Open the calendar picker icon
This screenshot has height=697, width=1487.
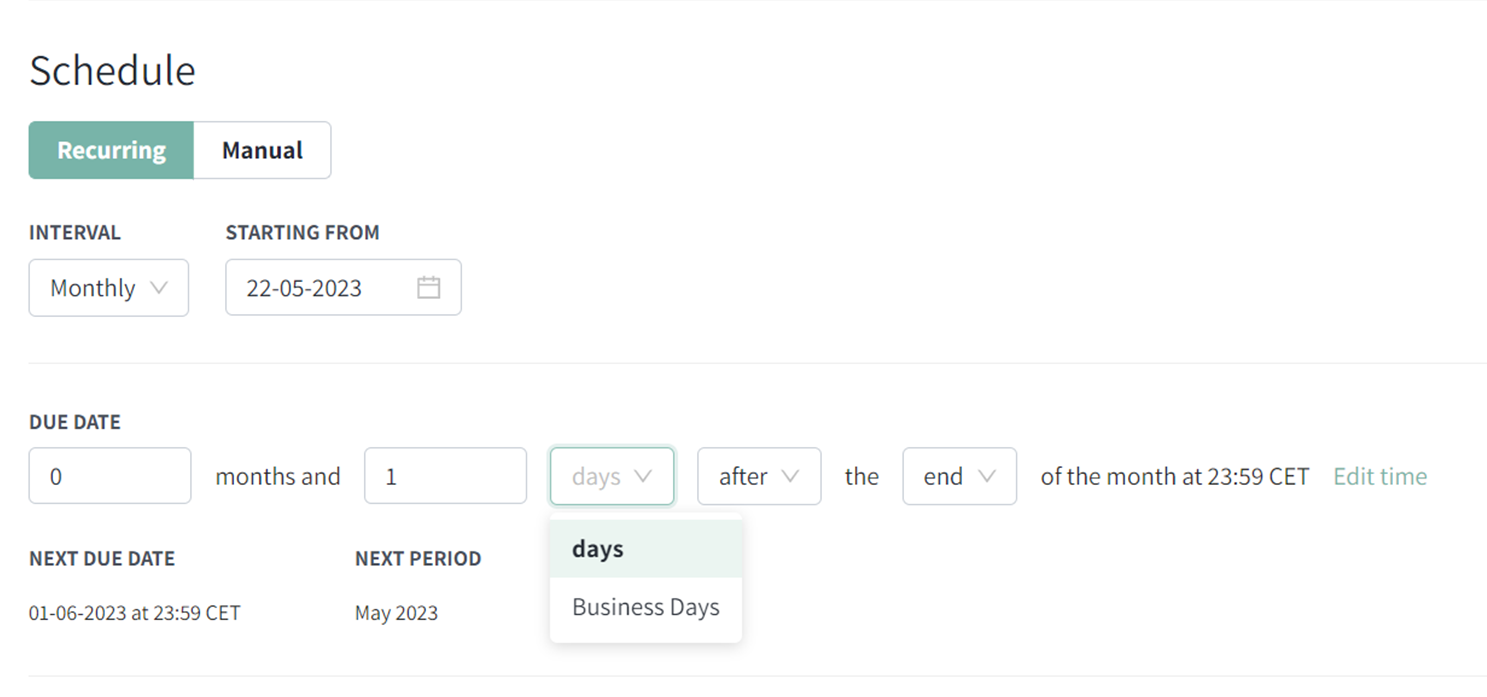(428, 288)
